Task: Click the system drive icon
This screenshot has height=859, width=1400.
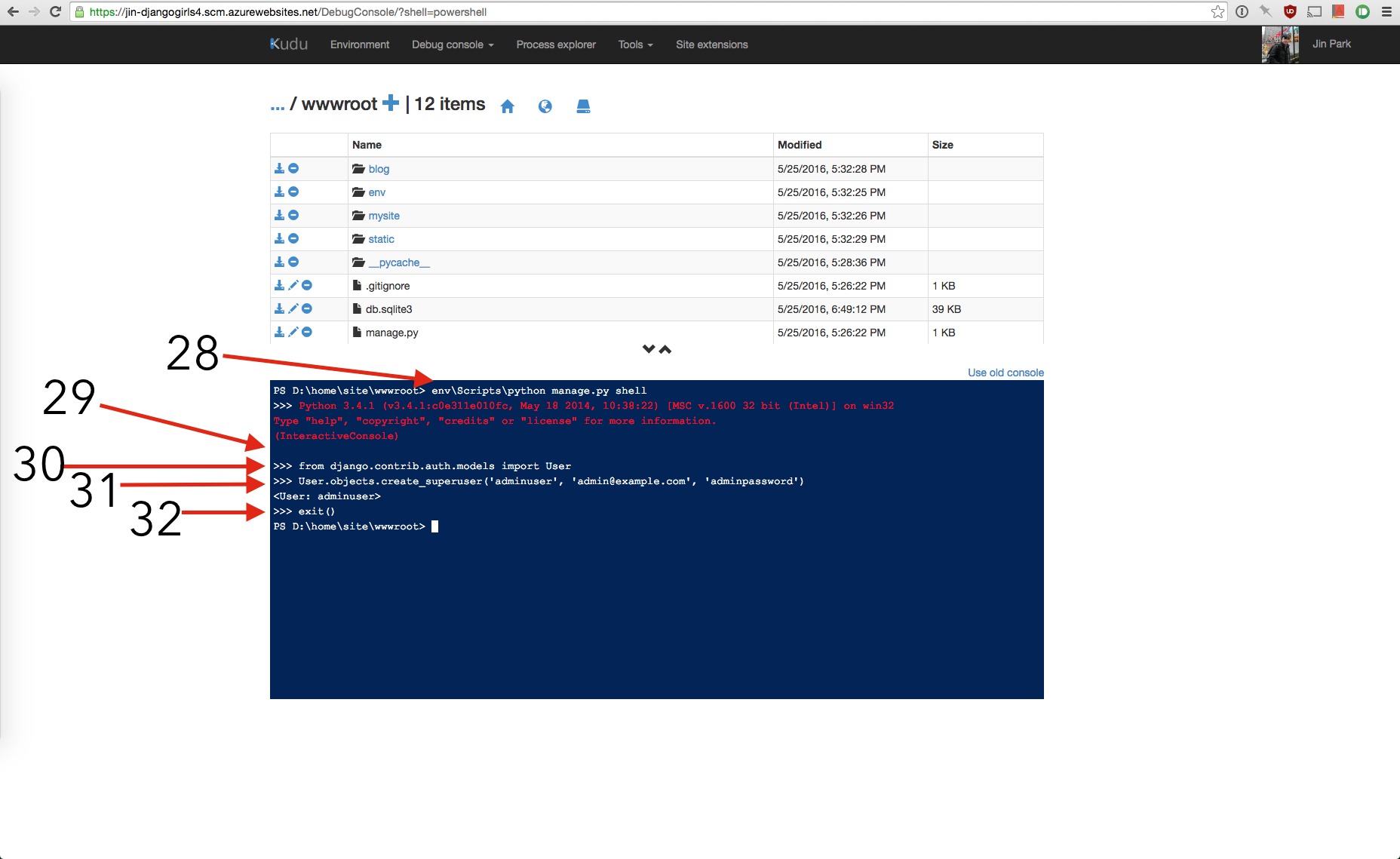Action: tap(583, 106)
